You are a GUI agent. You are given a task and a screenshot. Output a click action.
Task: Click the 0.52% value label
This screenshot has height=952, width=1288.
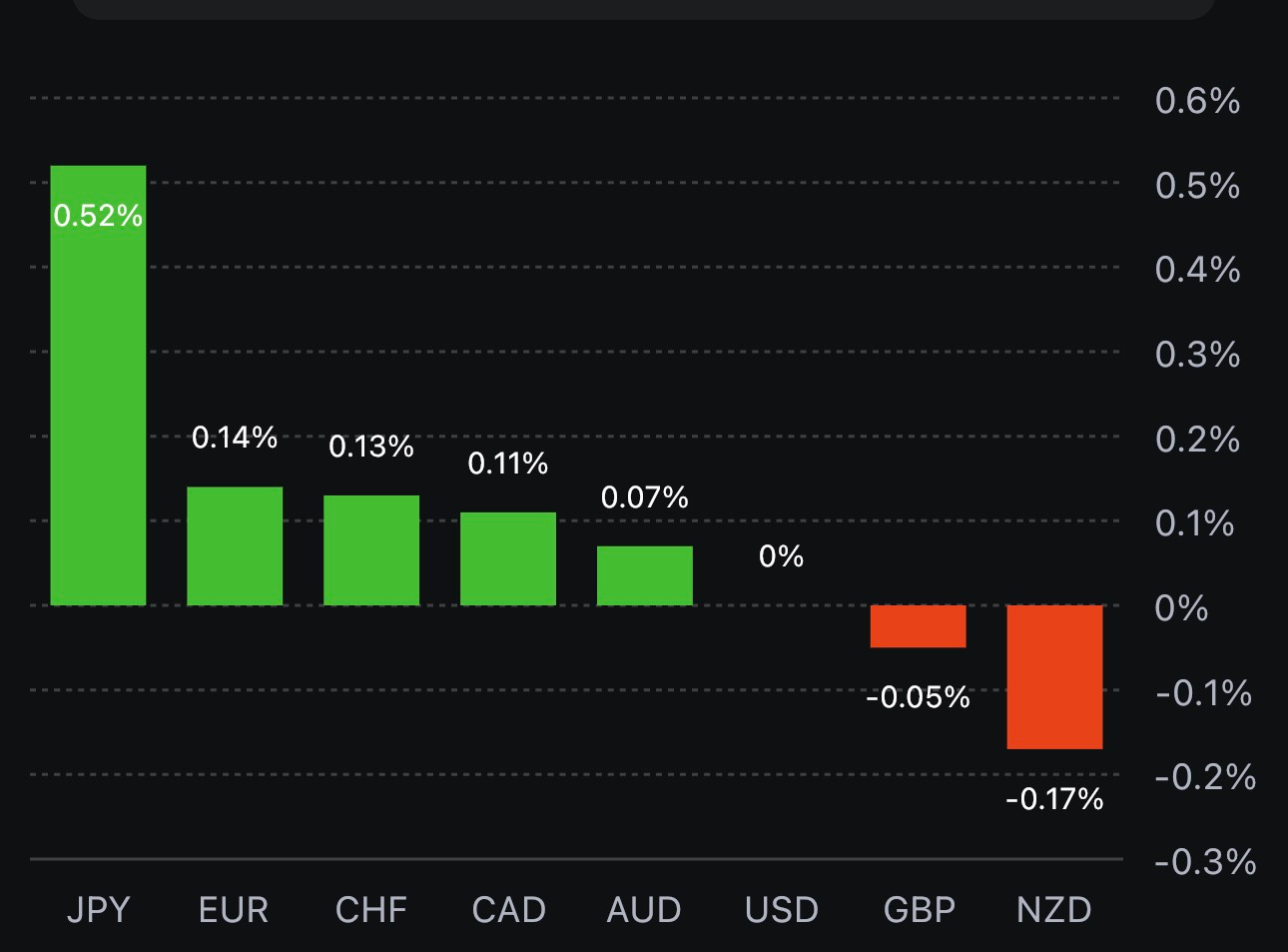pos(98,216)
